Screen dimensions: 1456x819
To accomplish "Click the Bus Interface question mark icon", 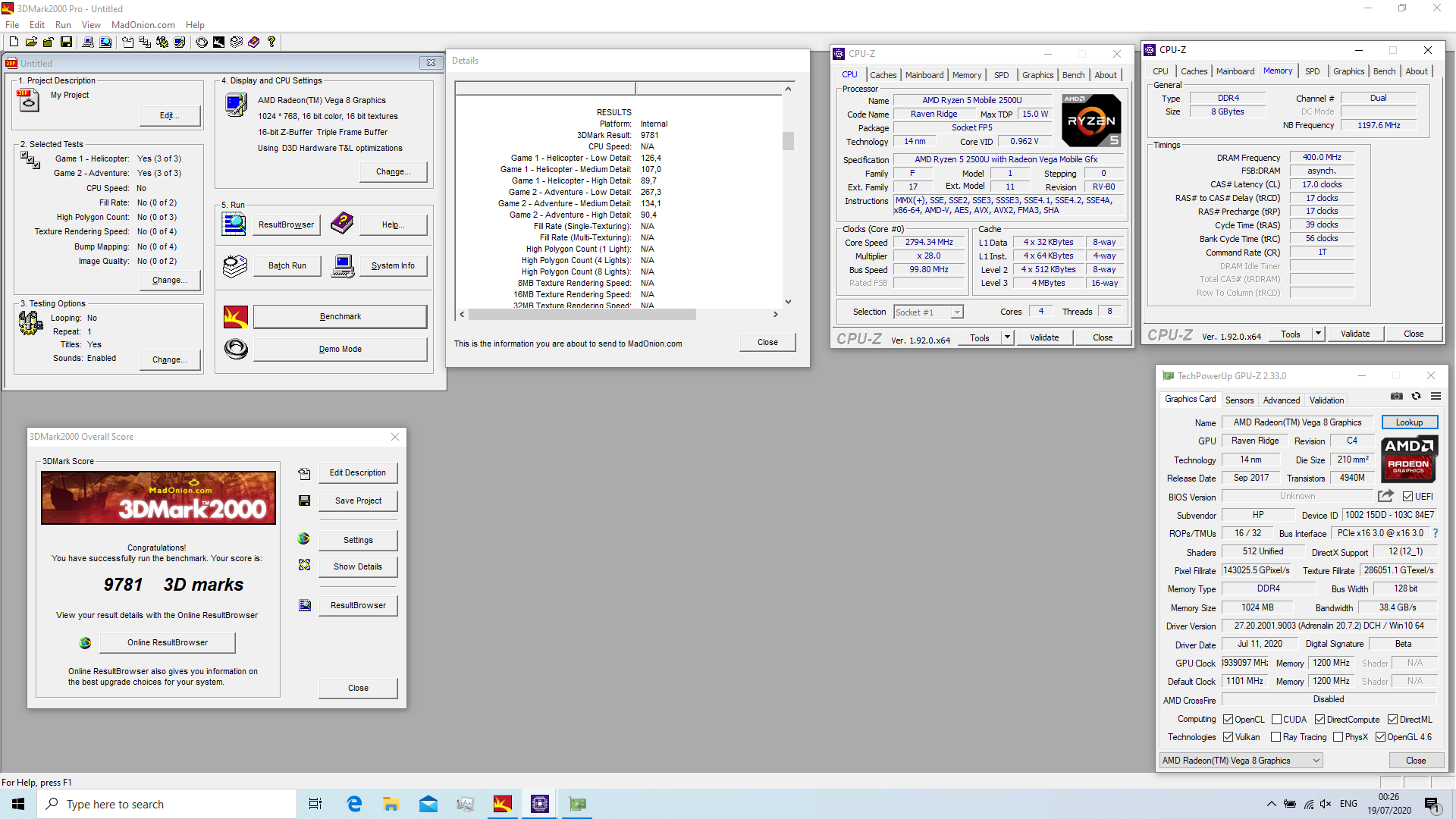I will (1436, 533).
